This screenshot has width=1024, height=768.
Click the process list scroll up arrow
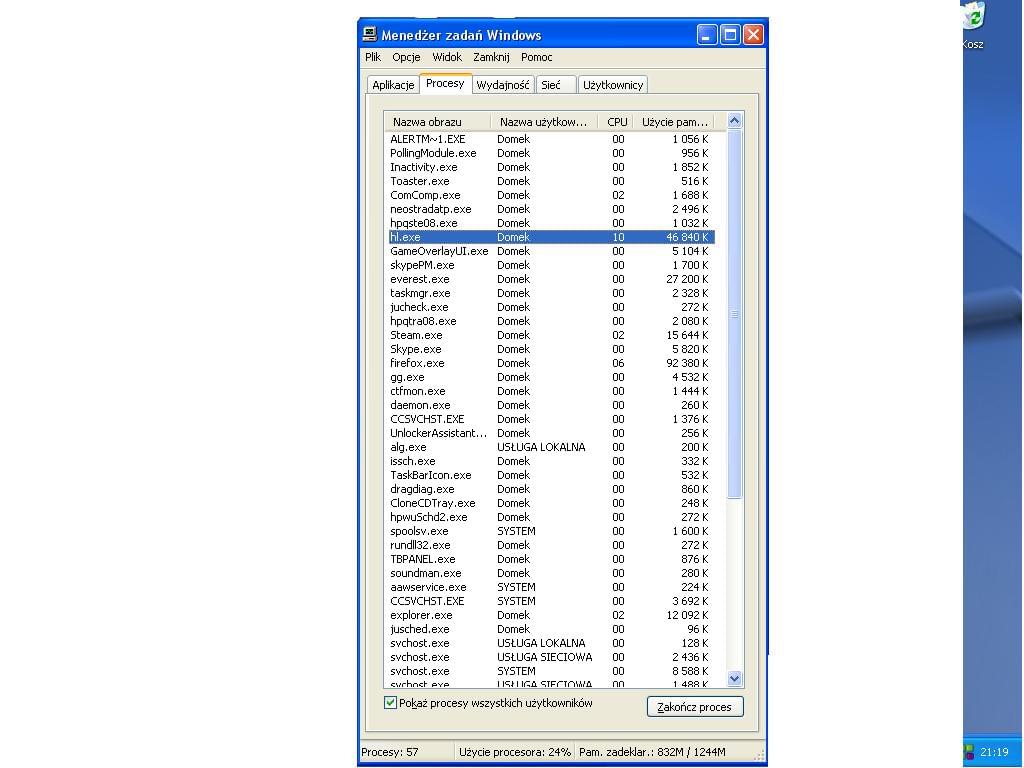[x=734, y=121]
